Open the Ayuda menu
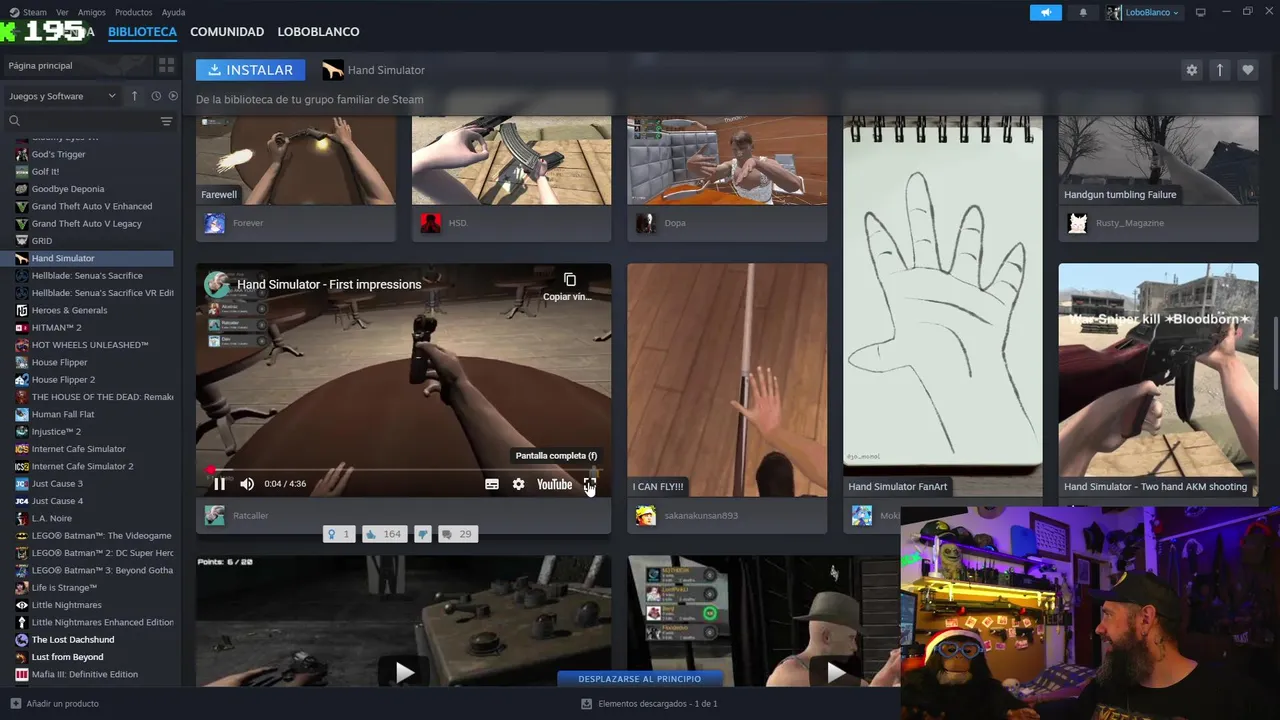 coord(173,12)
